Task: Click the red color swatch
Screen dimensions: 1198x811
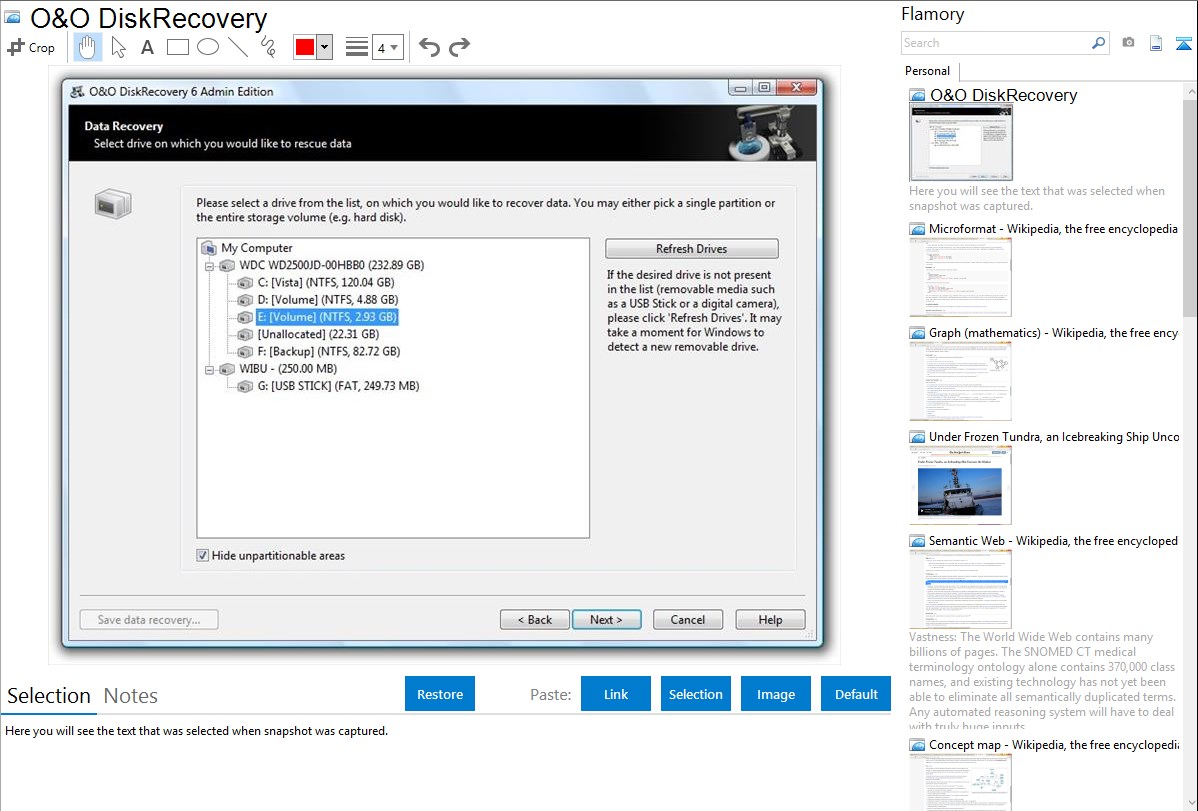Action: coord(305,47)
